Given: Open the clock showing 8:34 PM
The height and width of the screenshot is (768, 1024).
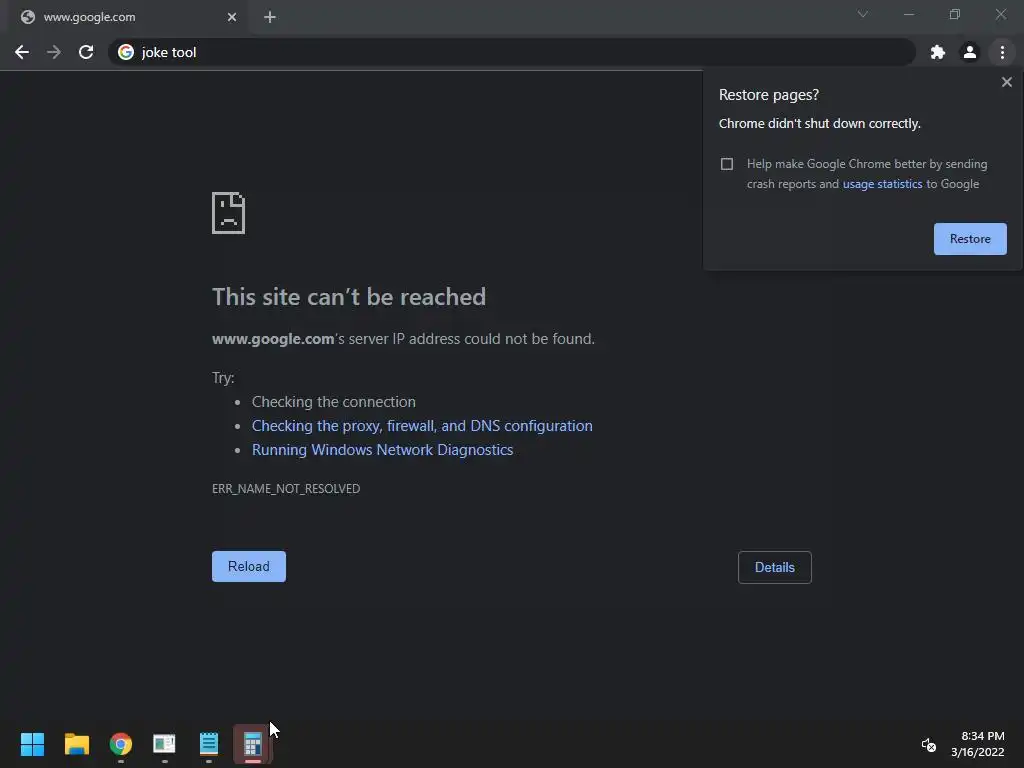Looking at the screenshot, I should [978, 744].
